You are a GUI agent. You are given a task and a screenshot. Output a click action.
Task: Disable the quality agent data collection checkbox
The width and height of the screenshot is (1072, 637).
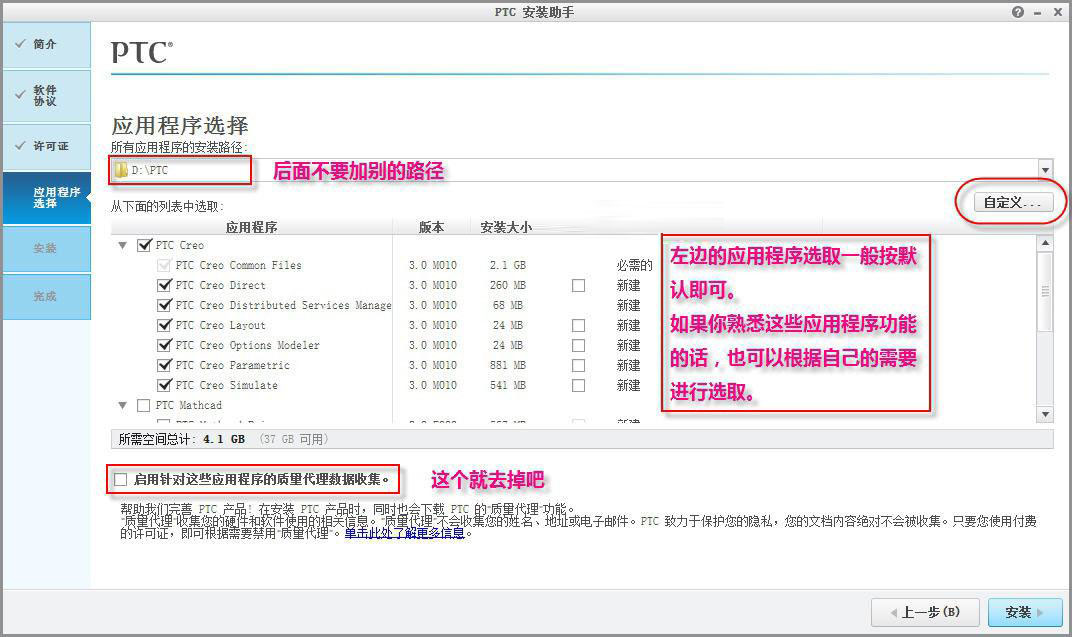click(118, 479)
